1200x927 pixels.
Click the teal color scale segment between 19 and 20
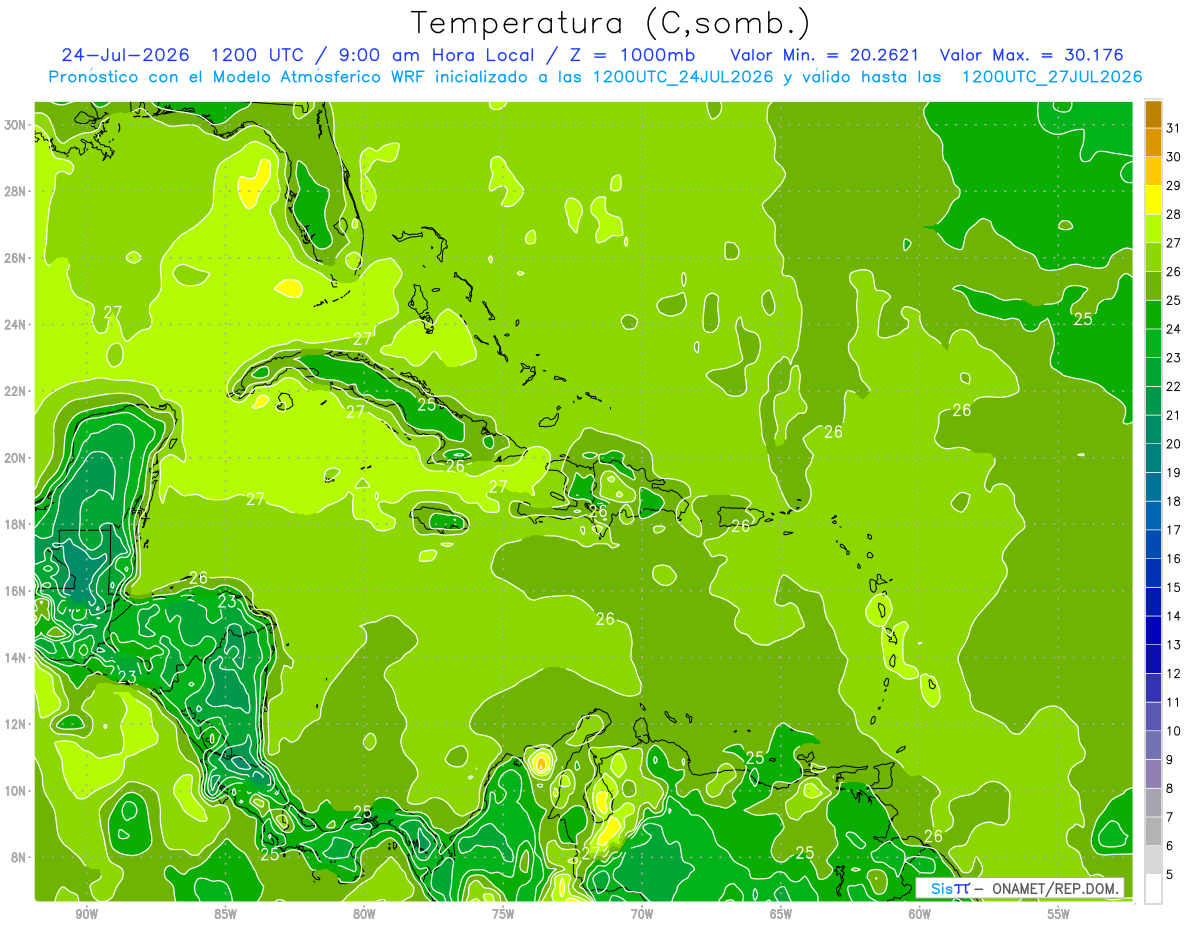(x=1153, y=458)
